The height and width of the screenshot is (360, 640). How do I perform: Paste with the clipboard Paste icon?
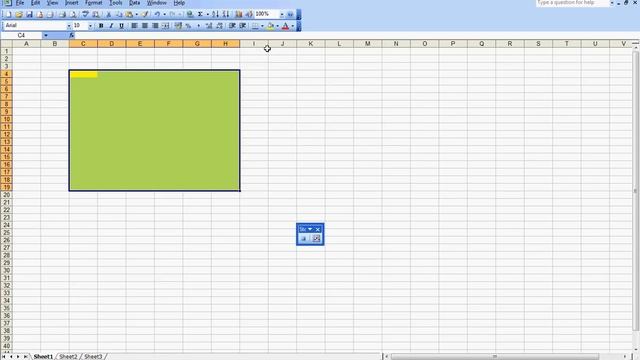(x=129, y=14)
